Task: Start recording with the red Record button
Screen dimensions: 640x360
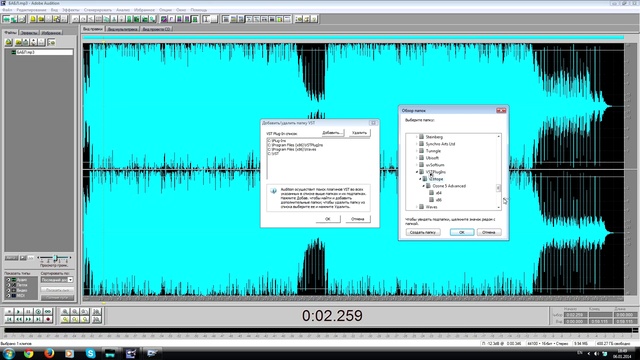Action: 48,319
